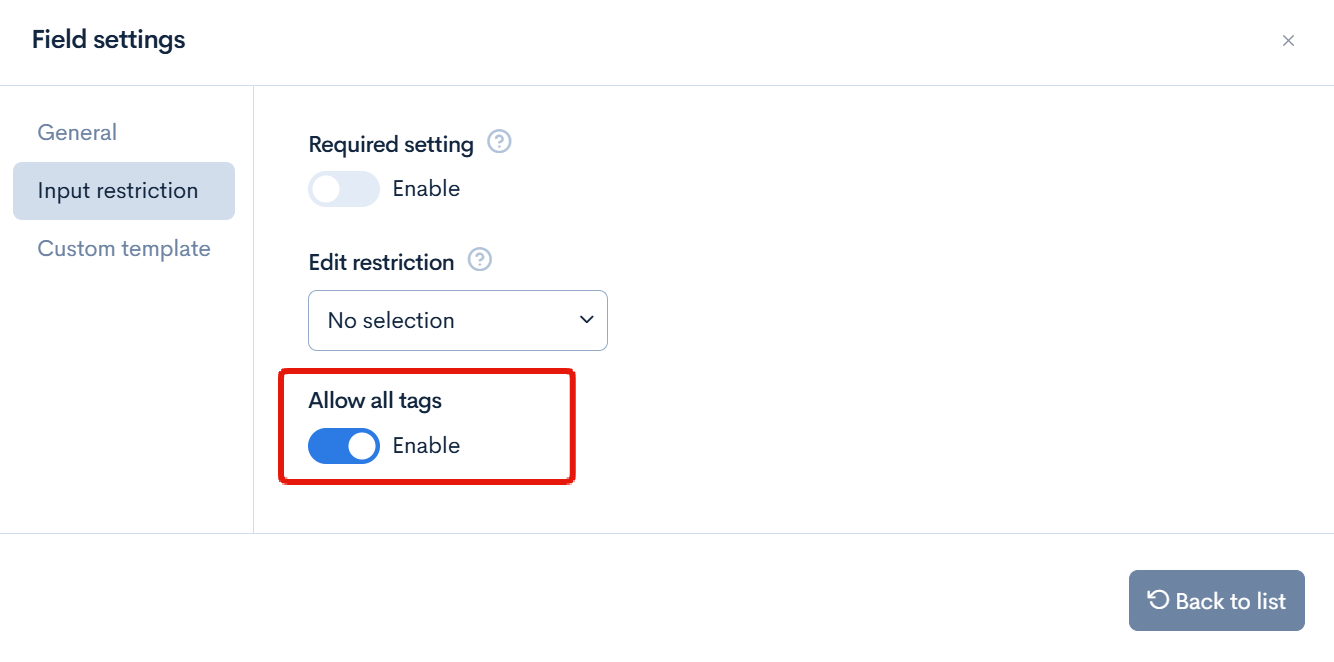The image size is (1334, 662).
Task: Click the Edit restriction heading label
Action: [x=381, y=262]
